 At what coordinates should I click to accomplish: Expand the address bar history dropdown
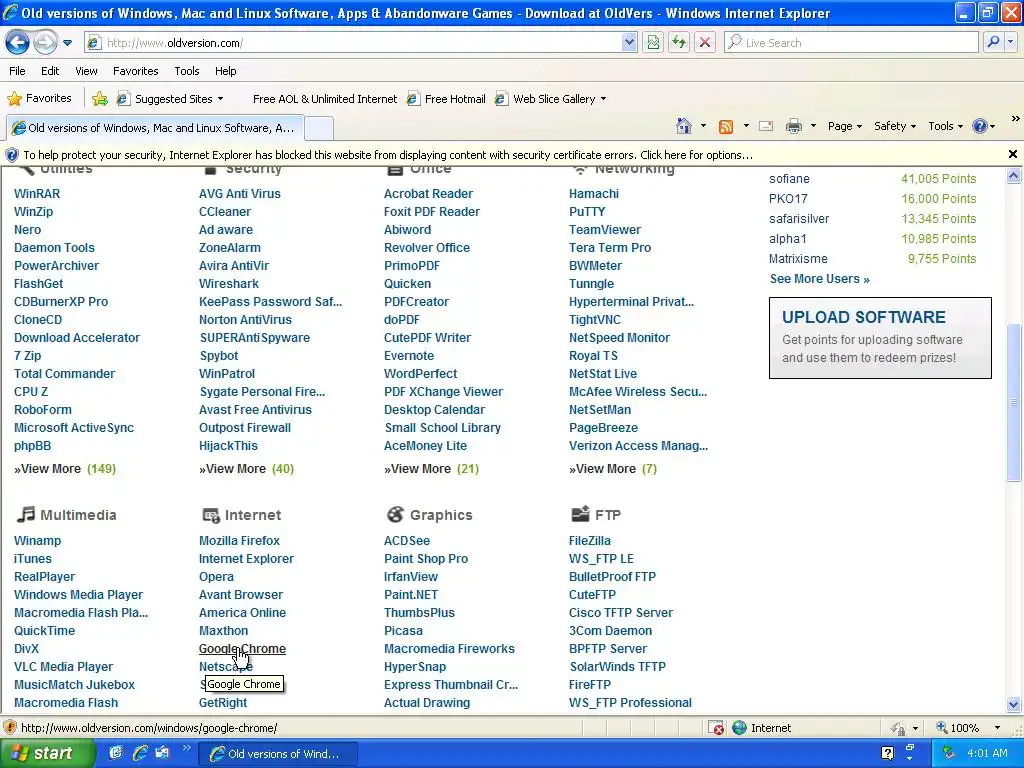pyautogui.click(x=629, y=43)
